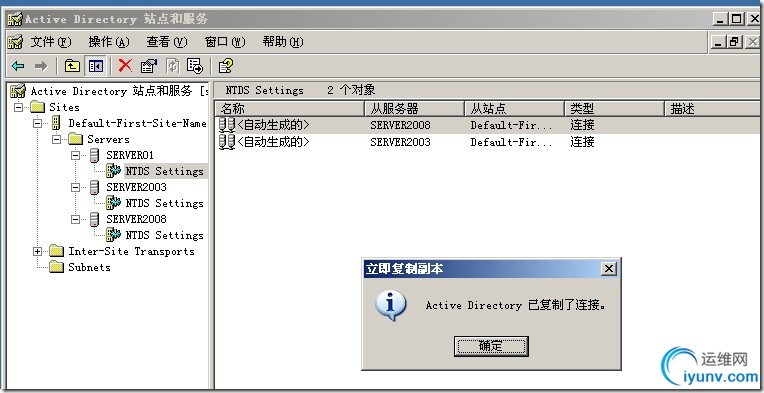
Task: Select NTDS Settings label under SERVER2003
Action: pyautogui.click(x=165, y=203)
